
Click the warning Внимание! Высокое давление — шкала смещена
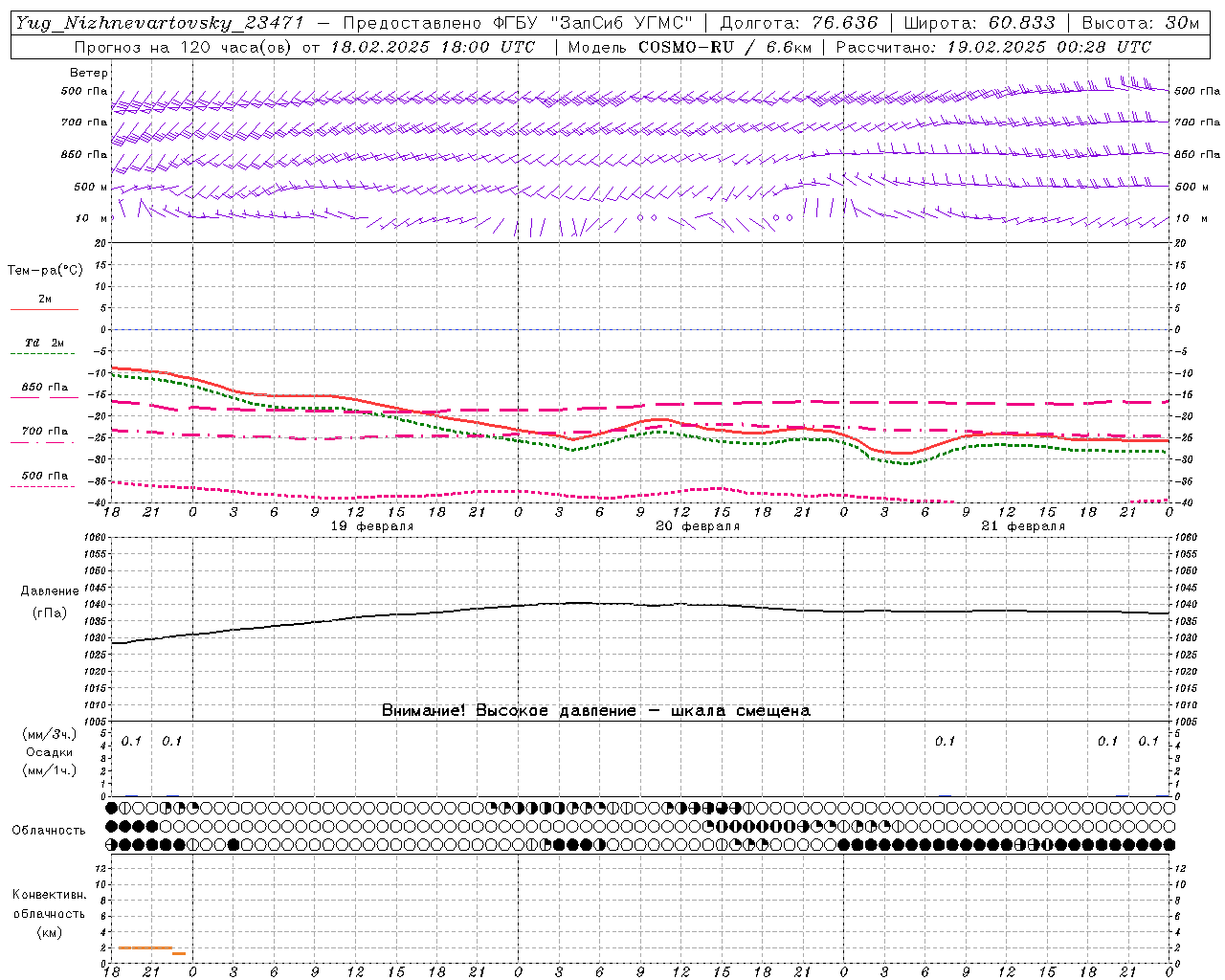(x=596, y=710)
